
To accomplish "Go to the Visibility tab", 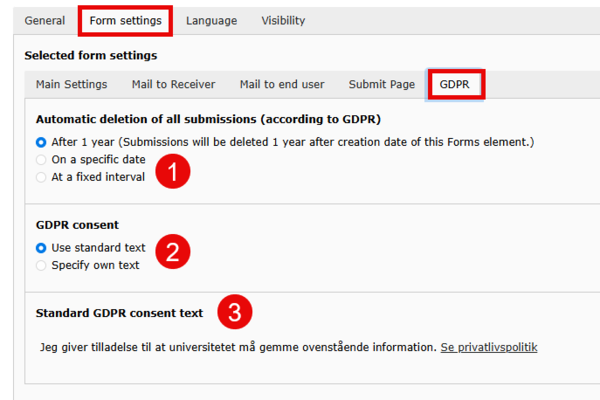I will (283, 21).
